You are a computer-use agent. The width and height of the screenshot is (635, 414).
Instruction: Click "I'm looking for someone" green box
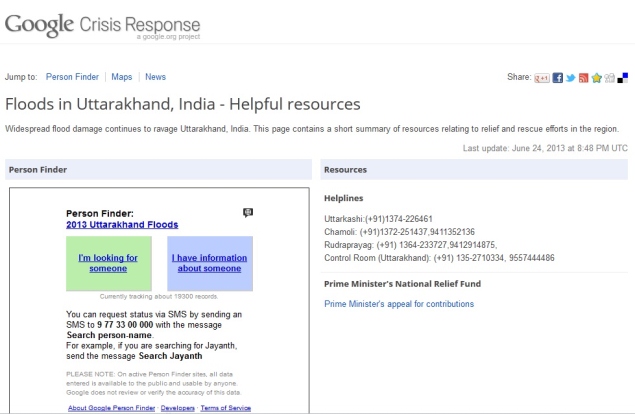tap(109, 263)
